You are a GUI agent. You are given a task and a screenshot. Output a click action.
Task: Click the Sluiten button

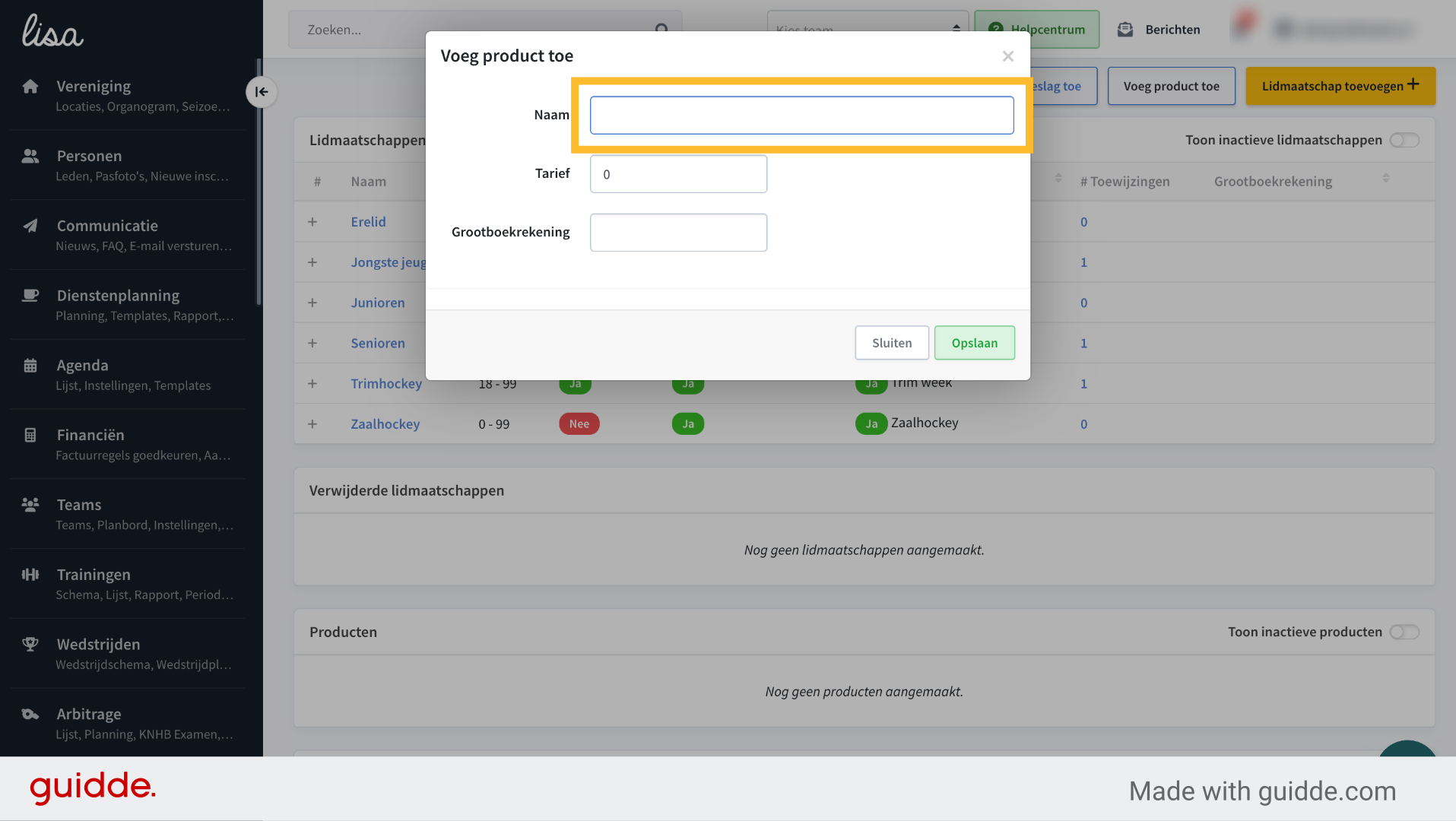pos(892,343)
